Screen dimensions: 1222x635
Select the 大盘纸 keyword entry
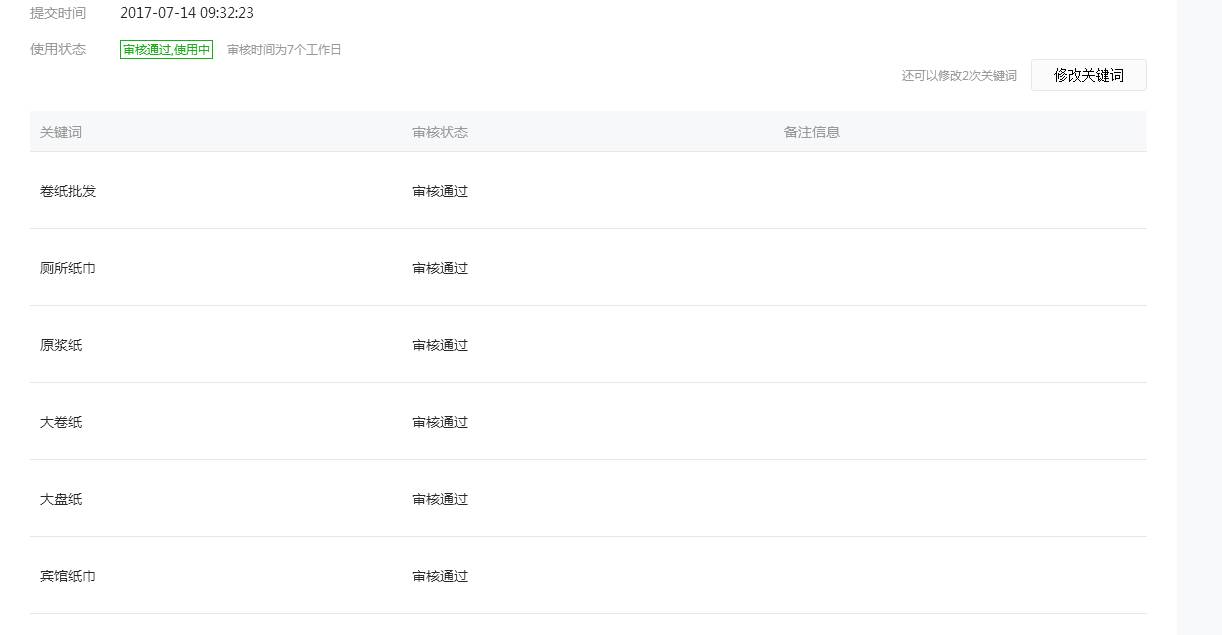(x=61, y=499)
